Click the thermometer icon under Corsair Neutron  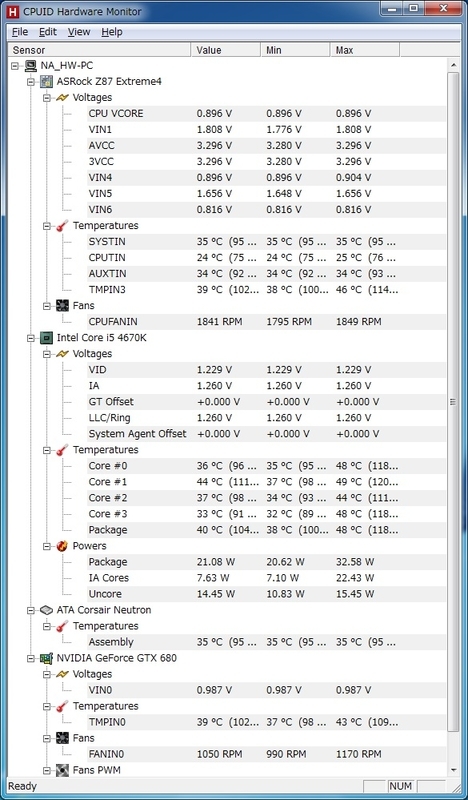(x=62, y=626)
